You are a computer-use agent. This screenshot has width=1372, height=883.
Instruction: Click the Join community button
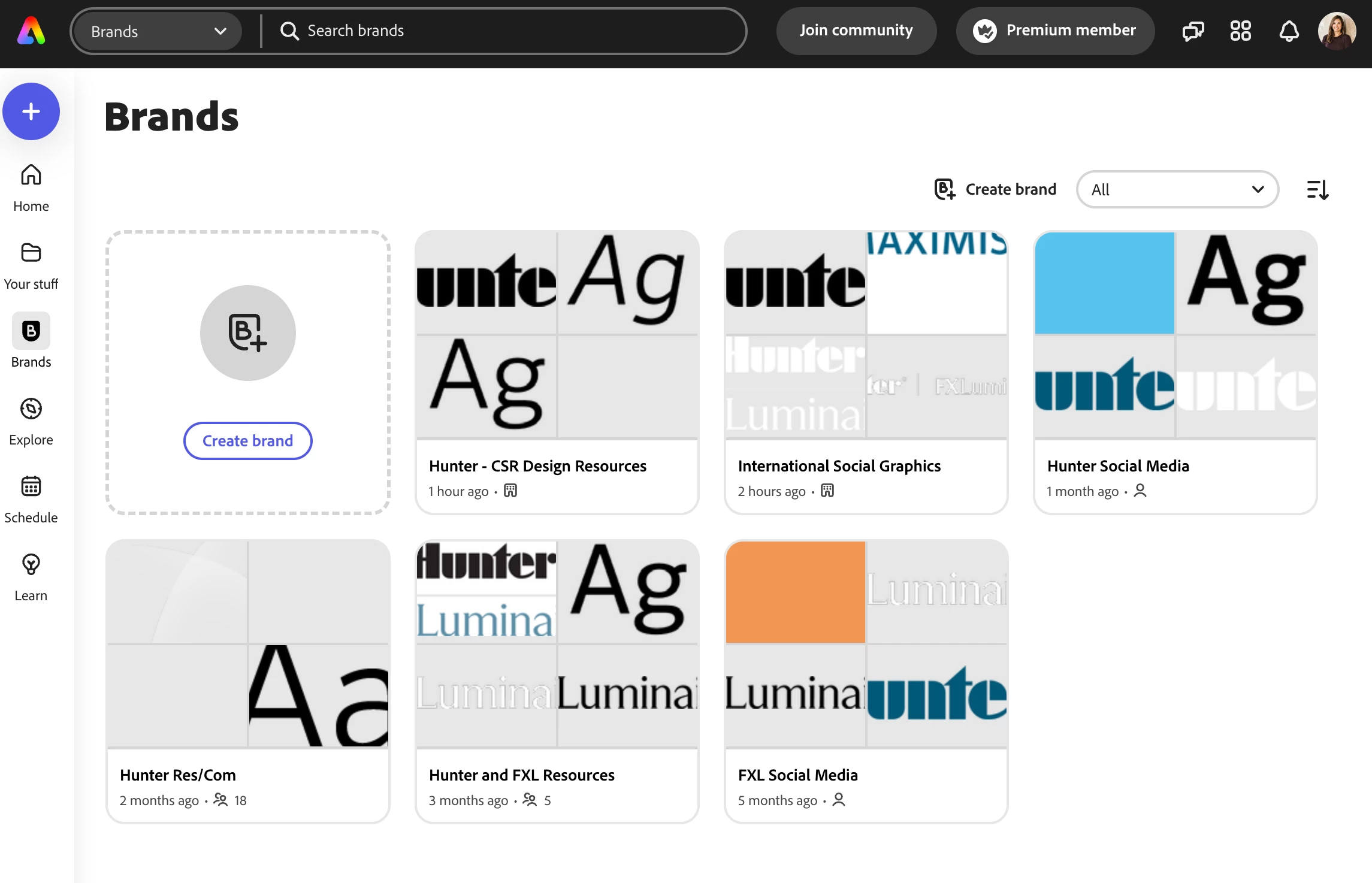pos(856,31)
